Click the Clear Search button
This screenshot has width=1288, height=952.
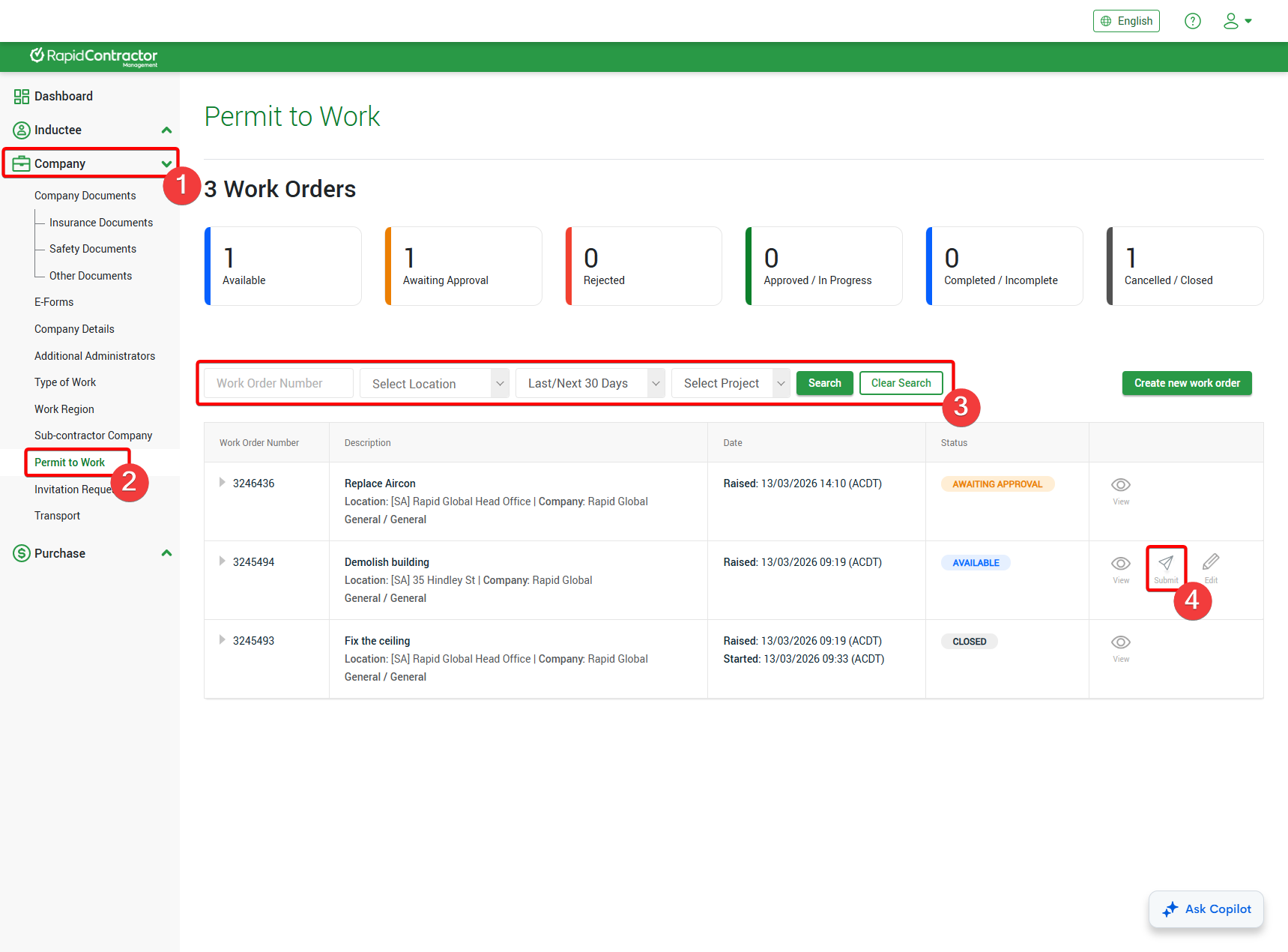901,383
